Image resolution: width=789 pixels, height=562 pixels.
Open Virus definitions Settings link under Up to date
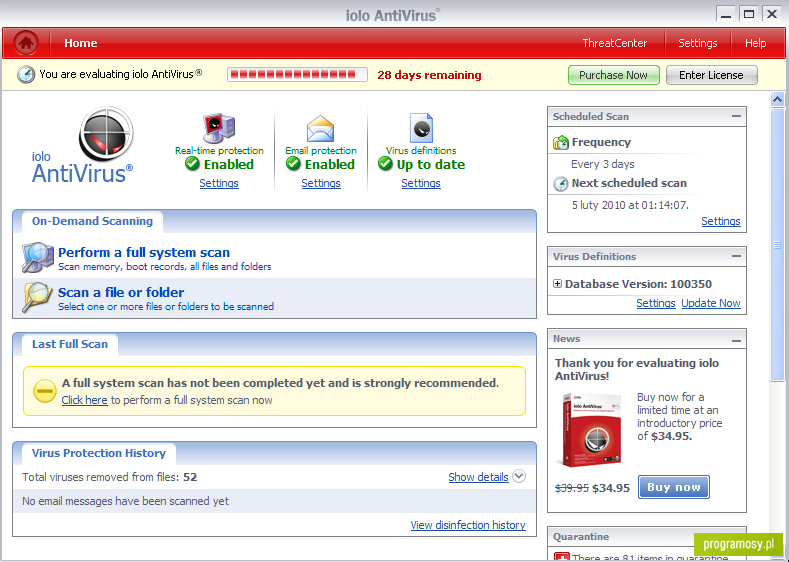point(421,183)
